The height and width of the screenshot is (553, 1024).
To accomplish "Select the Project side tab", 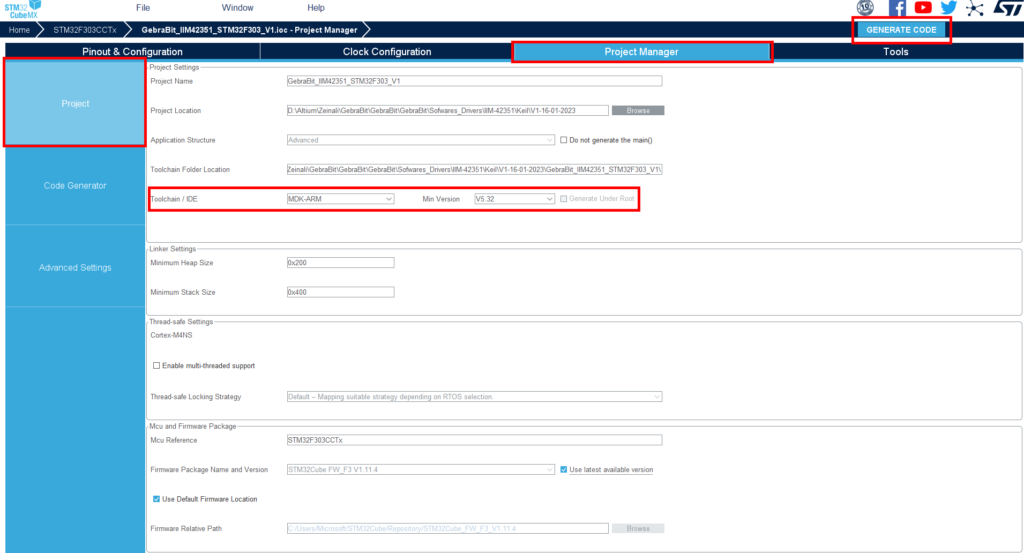I will coord(75,103).
